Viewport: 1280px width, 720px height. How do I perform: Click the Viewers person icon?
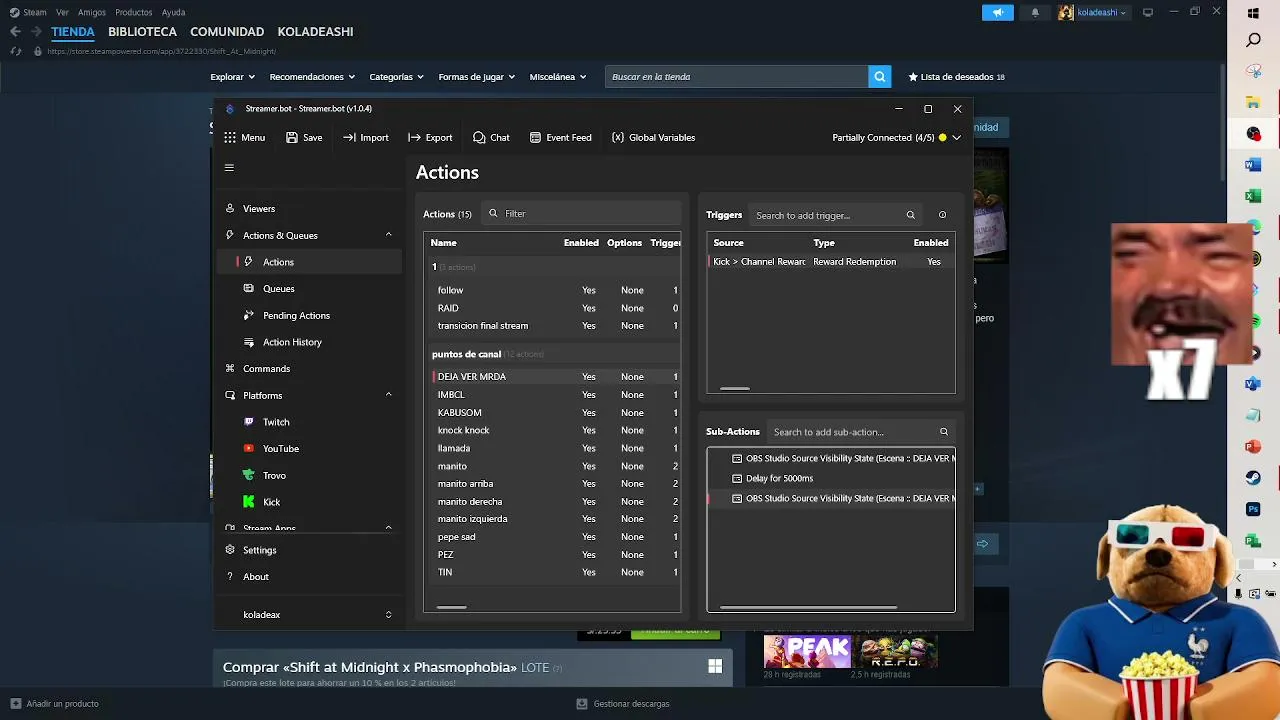pyautogui.click(x=230, y=209)
